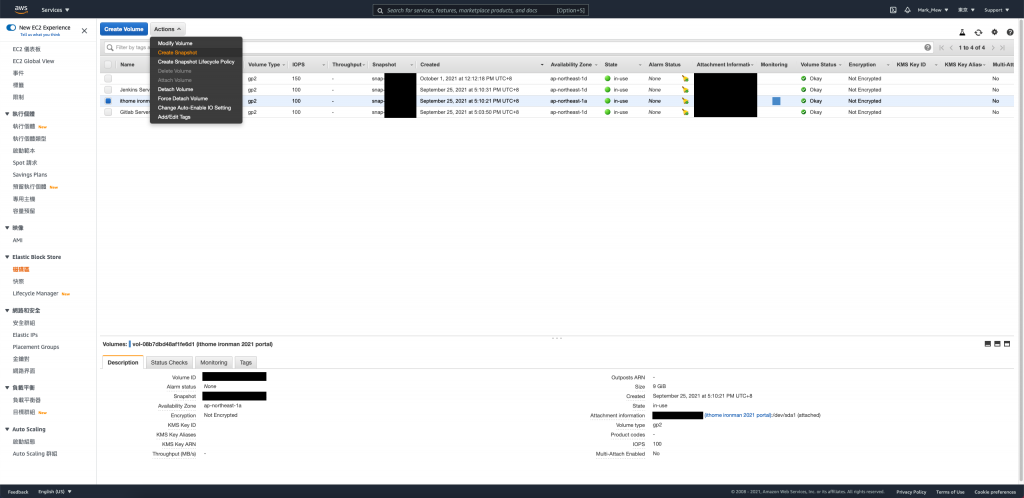Split the details pane with the middle layout icon
The image size is (1024, 498).
pos(997,344)
